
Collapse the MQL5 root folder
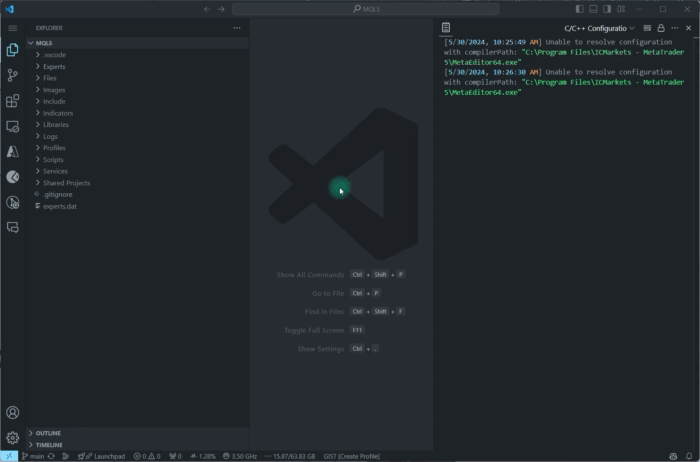(137, 43)
